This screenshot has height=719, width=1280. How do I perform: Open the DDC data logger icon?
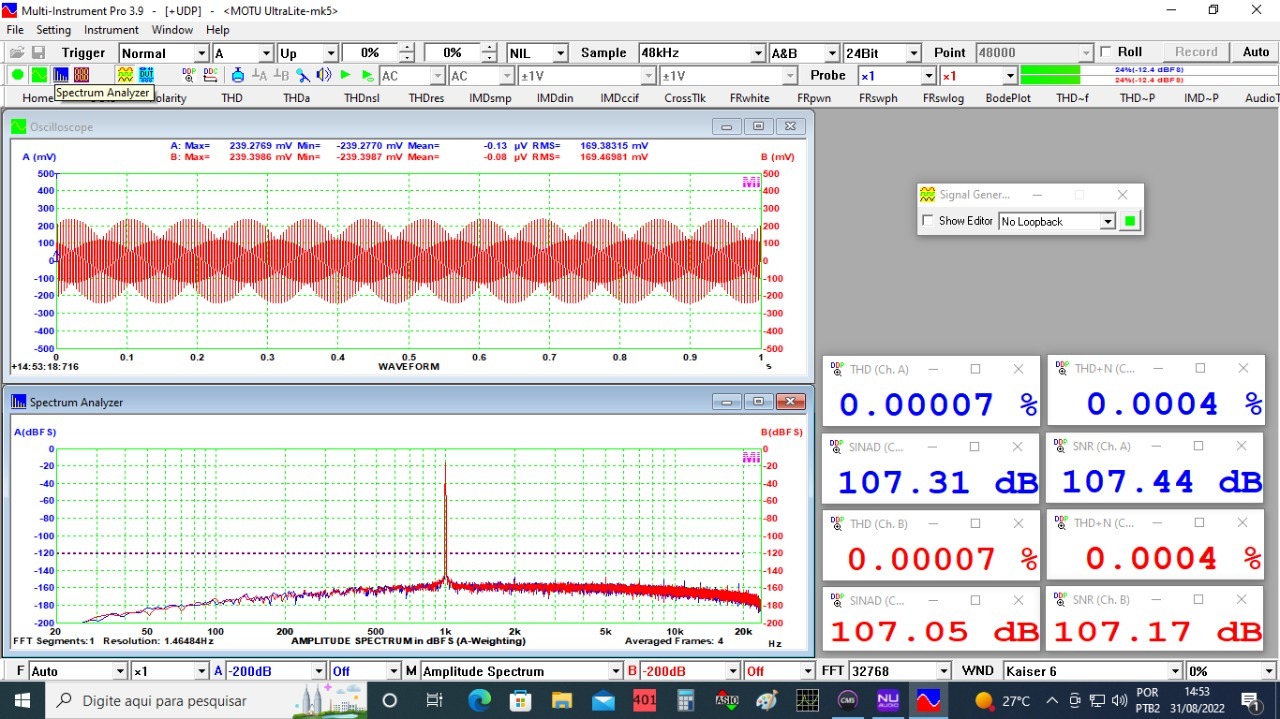pyautogui.click(x=211, y=75)
